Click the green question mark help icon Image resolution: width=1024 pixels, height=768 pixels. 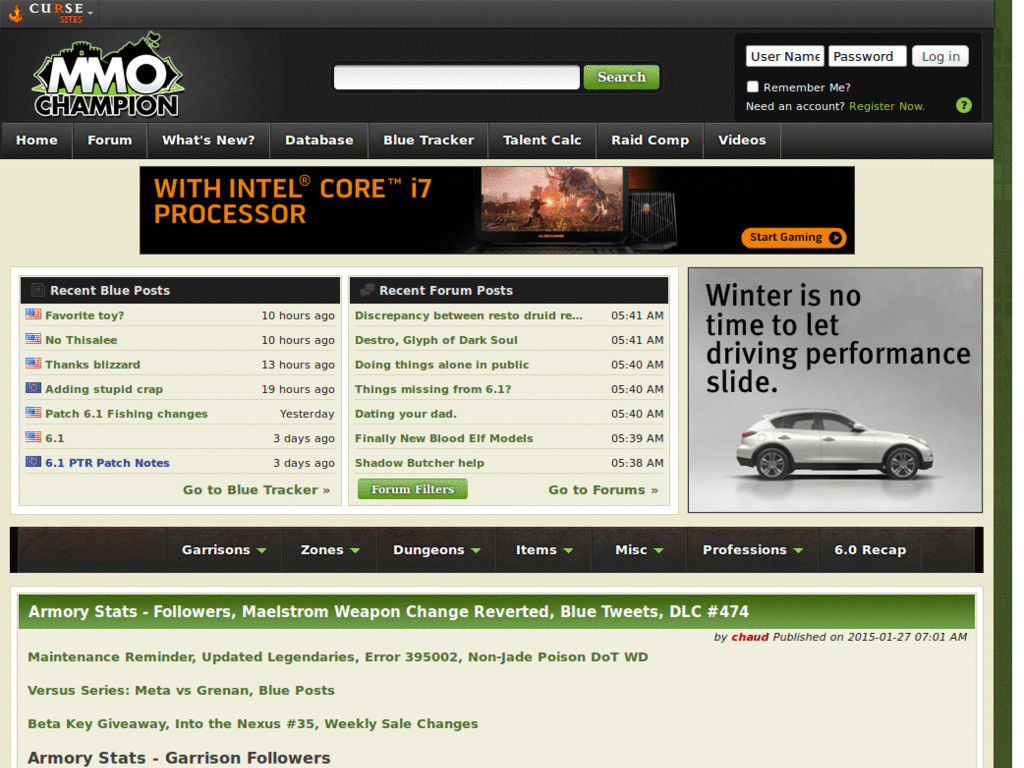(x=963, y=105)
